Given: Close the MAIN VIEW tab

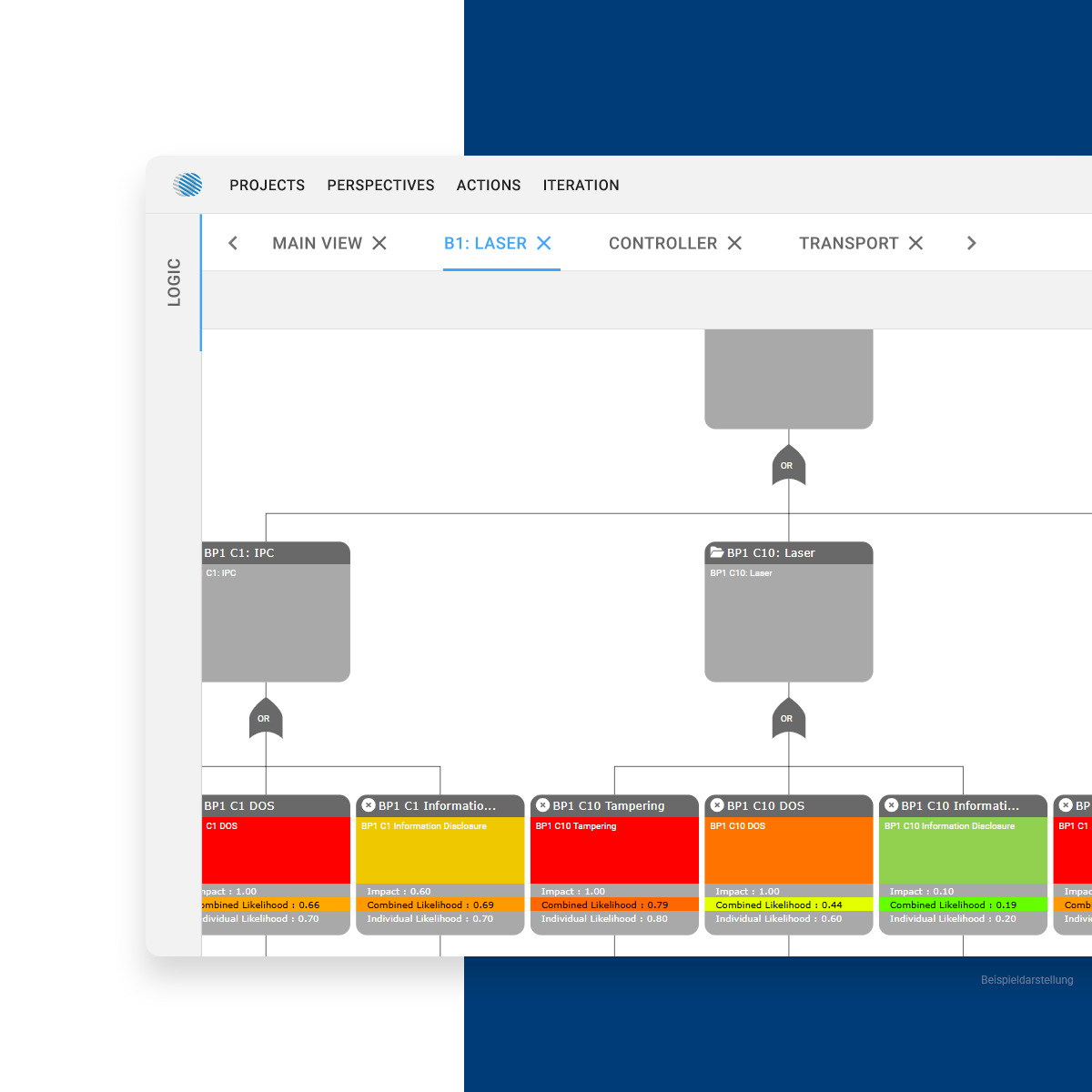Looking at the screenshot, I should [379, 243].
